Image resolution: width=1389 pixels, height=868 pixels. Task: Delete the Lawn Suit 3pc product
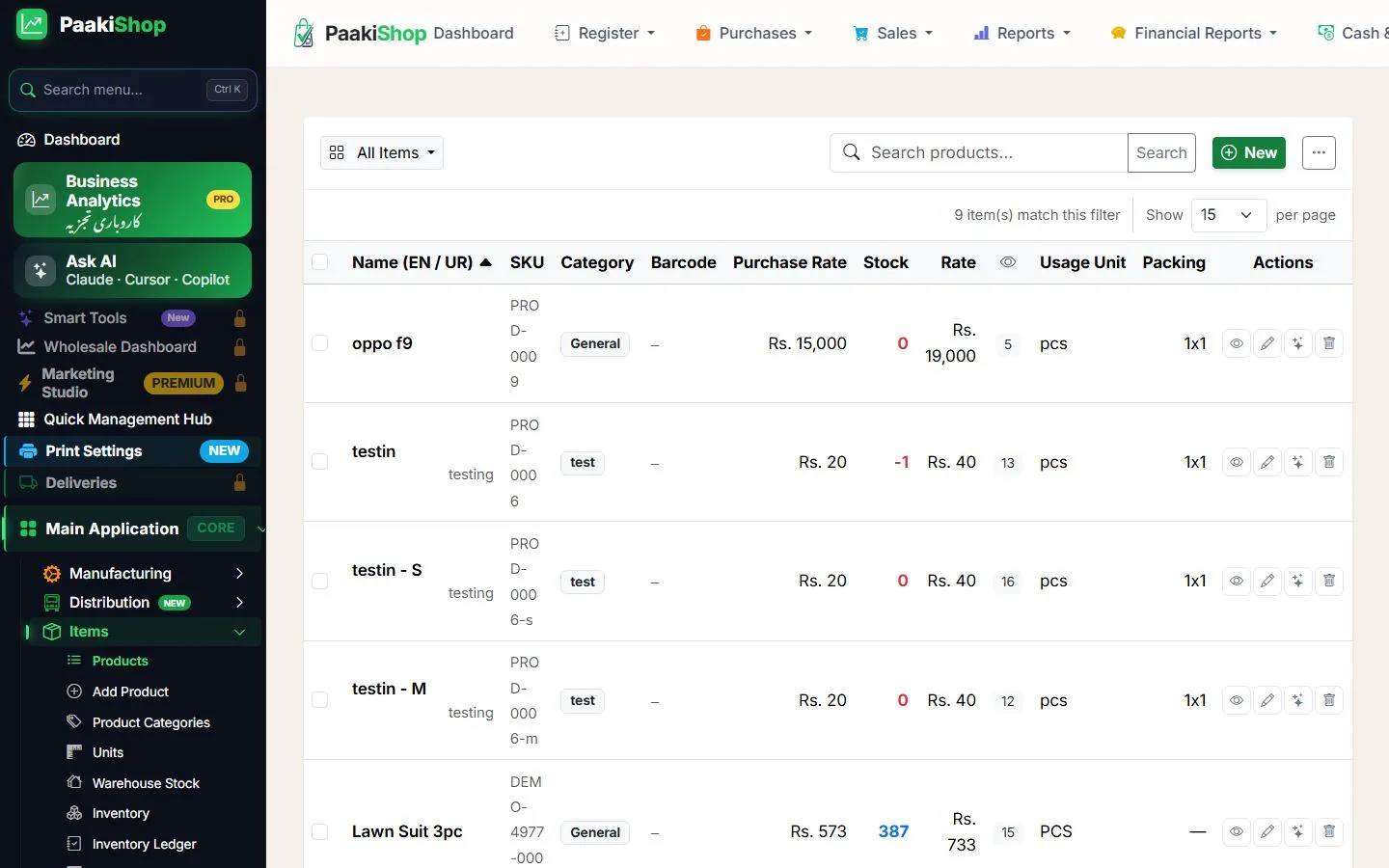pos(1328,831)
